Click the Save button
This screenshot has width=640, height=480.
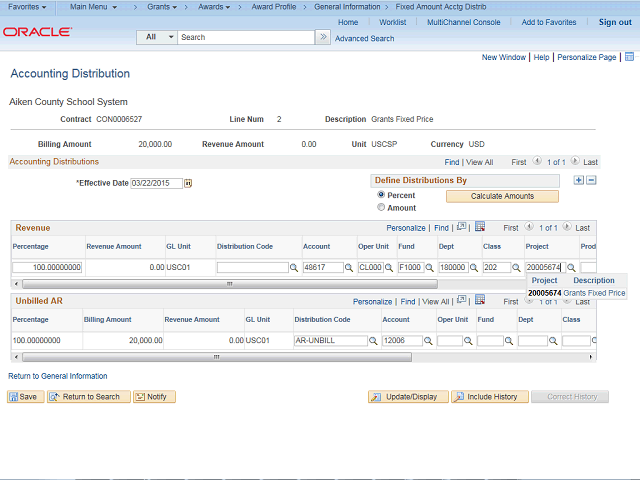point(26,397)
